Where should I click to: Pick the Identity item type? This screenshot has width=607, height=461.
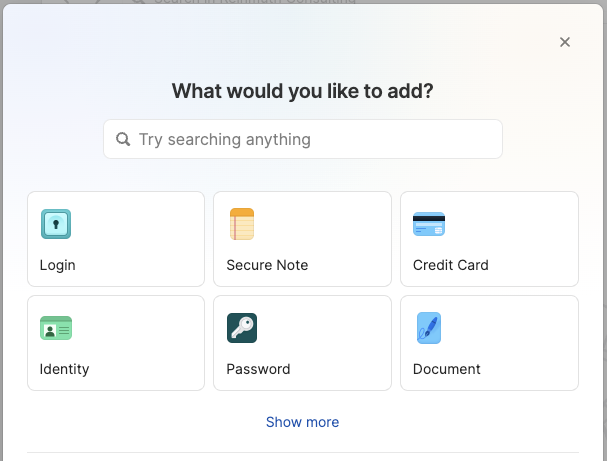116,343
